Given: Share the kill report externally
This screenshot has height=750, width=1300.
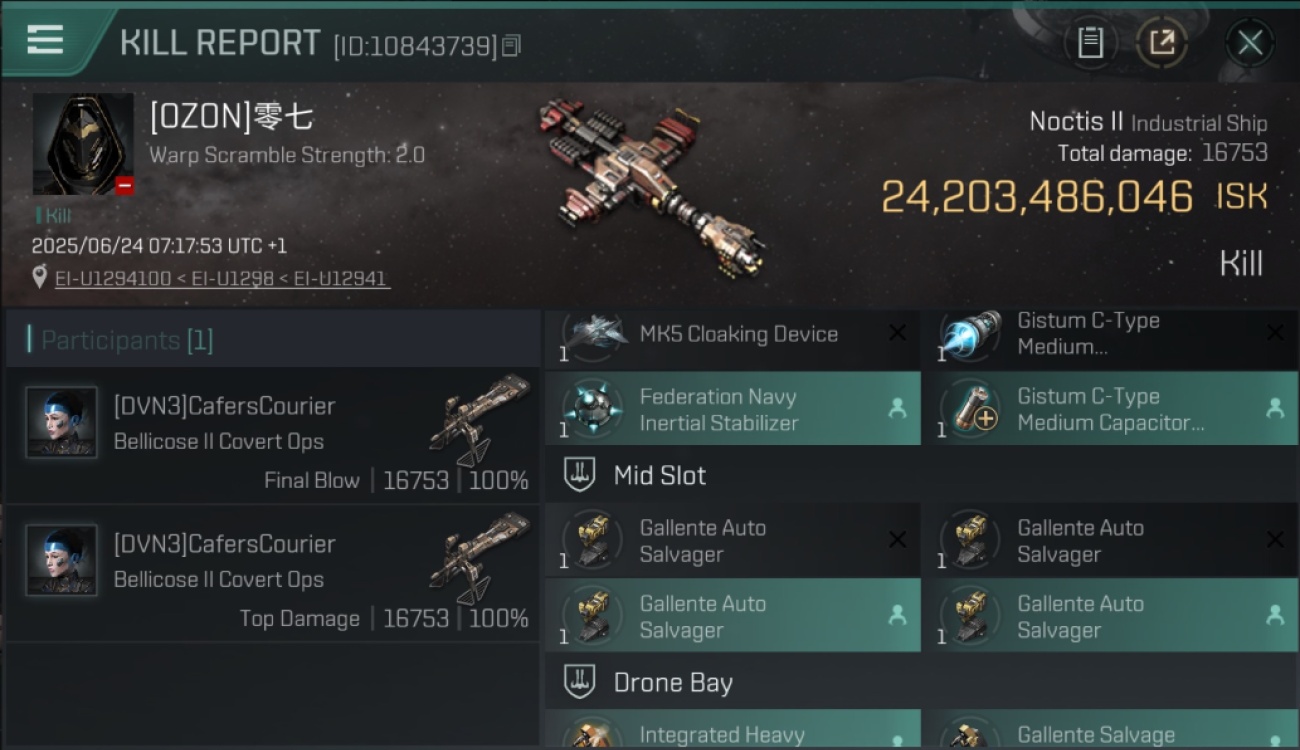Looking at the screenshot, I should (1161, 43).
